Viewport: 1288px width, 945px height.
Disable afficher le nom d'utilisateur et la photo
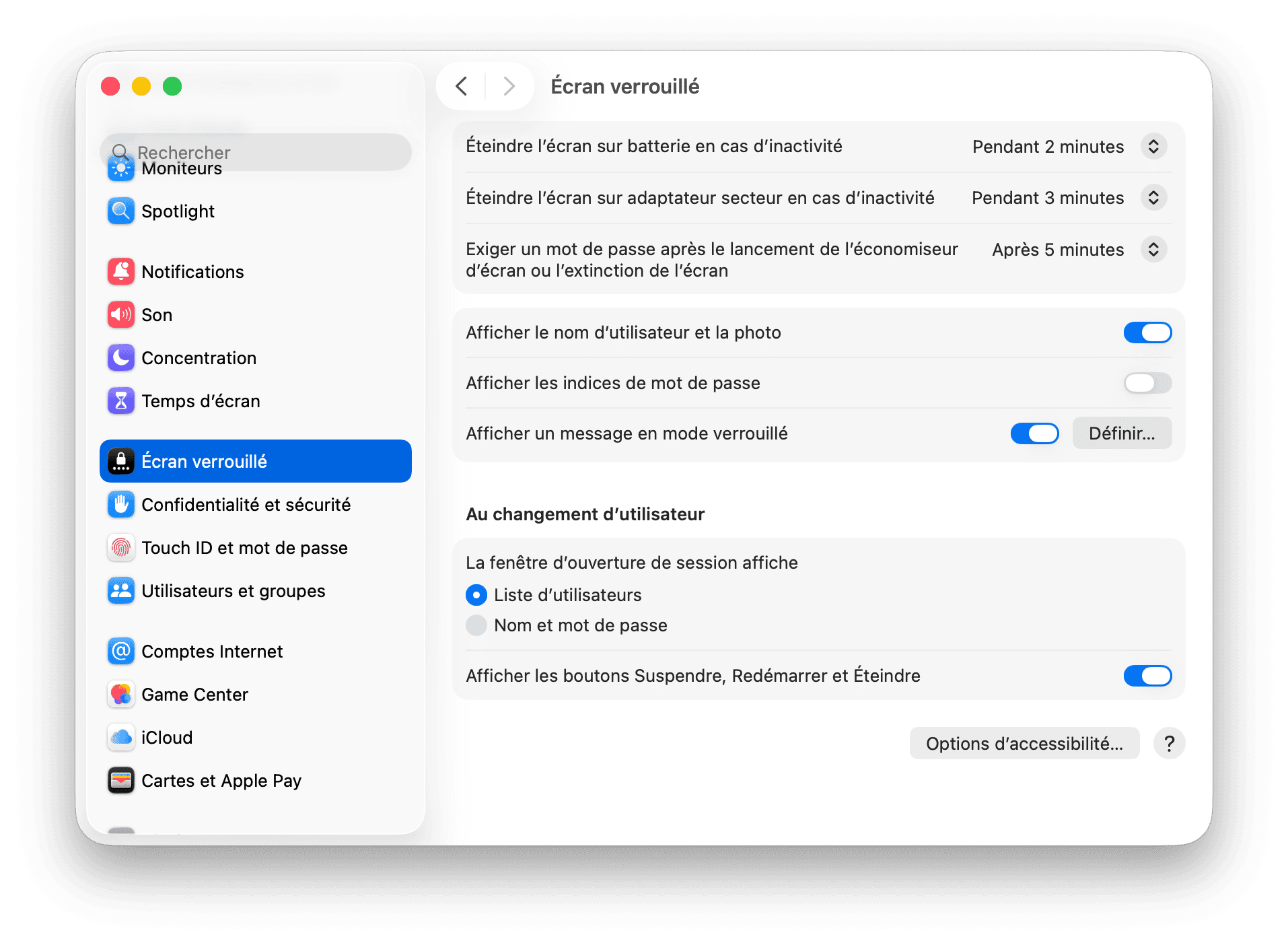1147,332
